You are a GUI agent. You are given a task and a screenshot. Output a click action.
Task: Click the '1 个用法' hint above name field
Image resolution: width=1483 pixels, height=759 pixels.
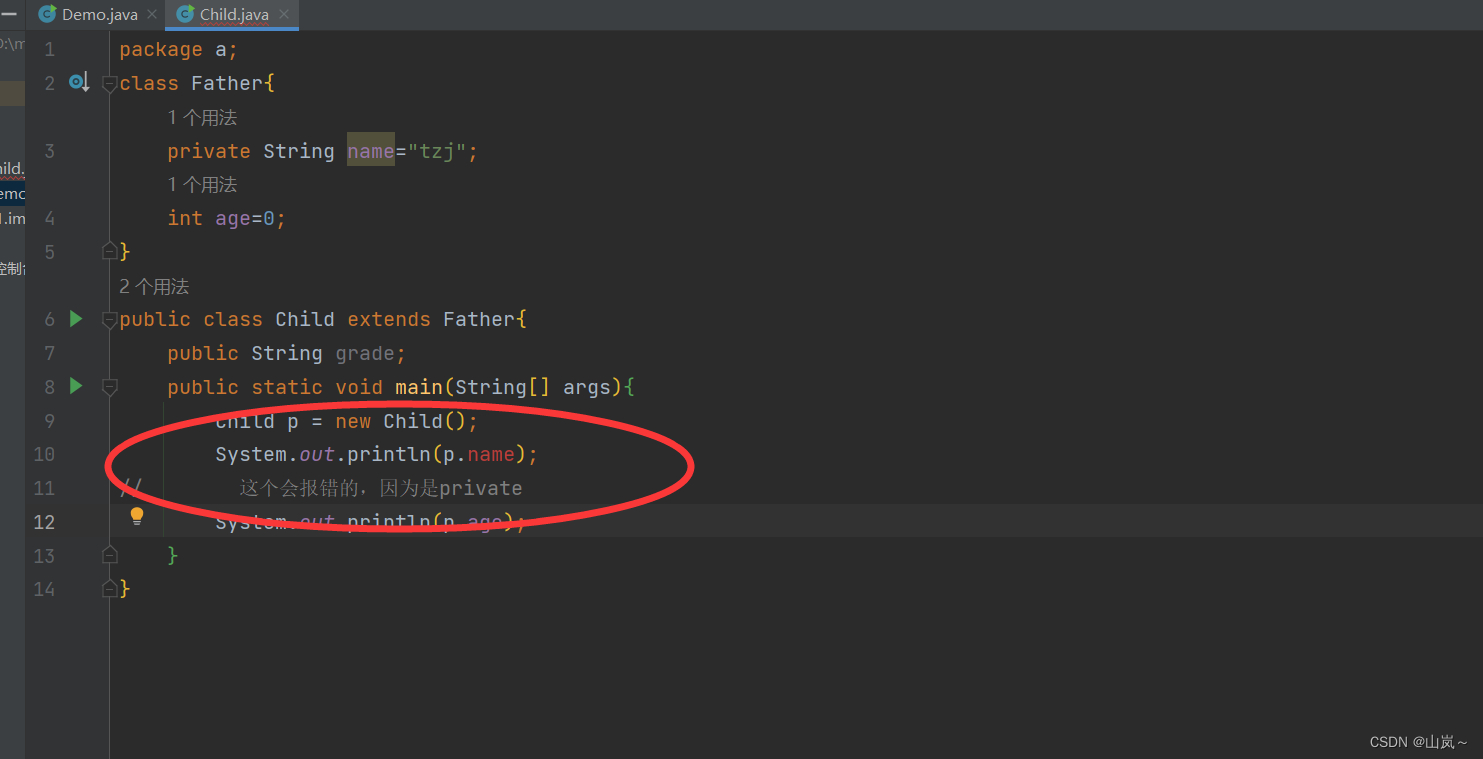click(202, 118)
